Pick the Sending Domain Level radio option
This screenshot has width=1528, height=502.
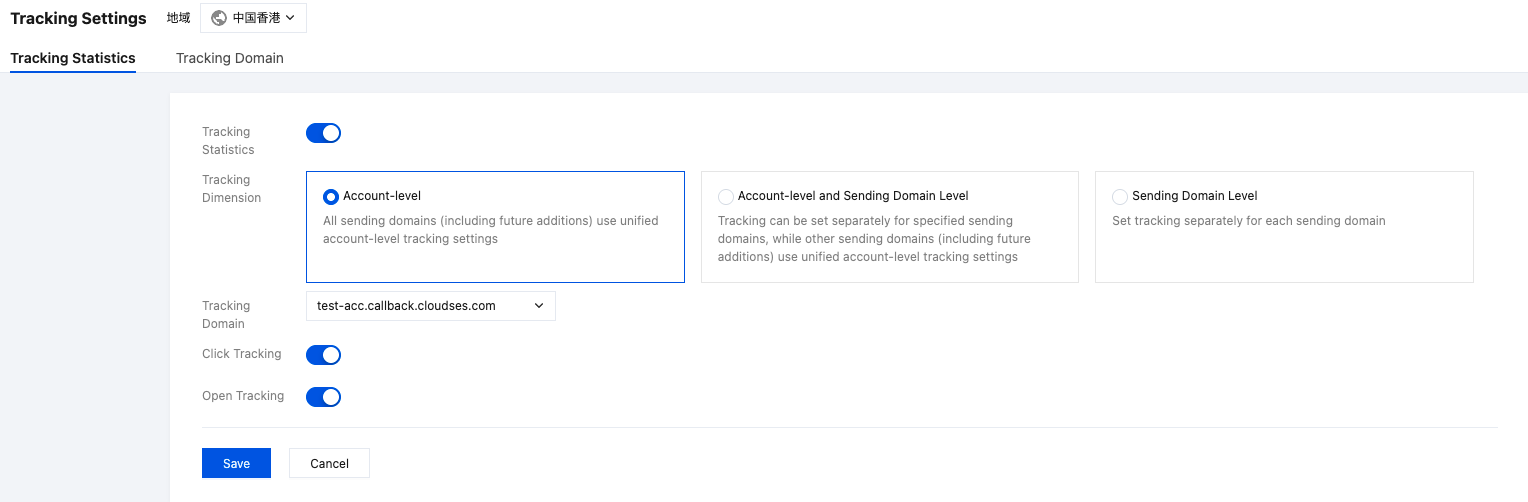pos(1120,197)
